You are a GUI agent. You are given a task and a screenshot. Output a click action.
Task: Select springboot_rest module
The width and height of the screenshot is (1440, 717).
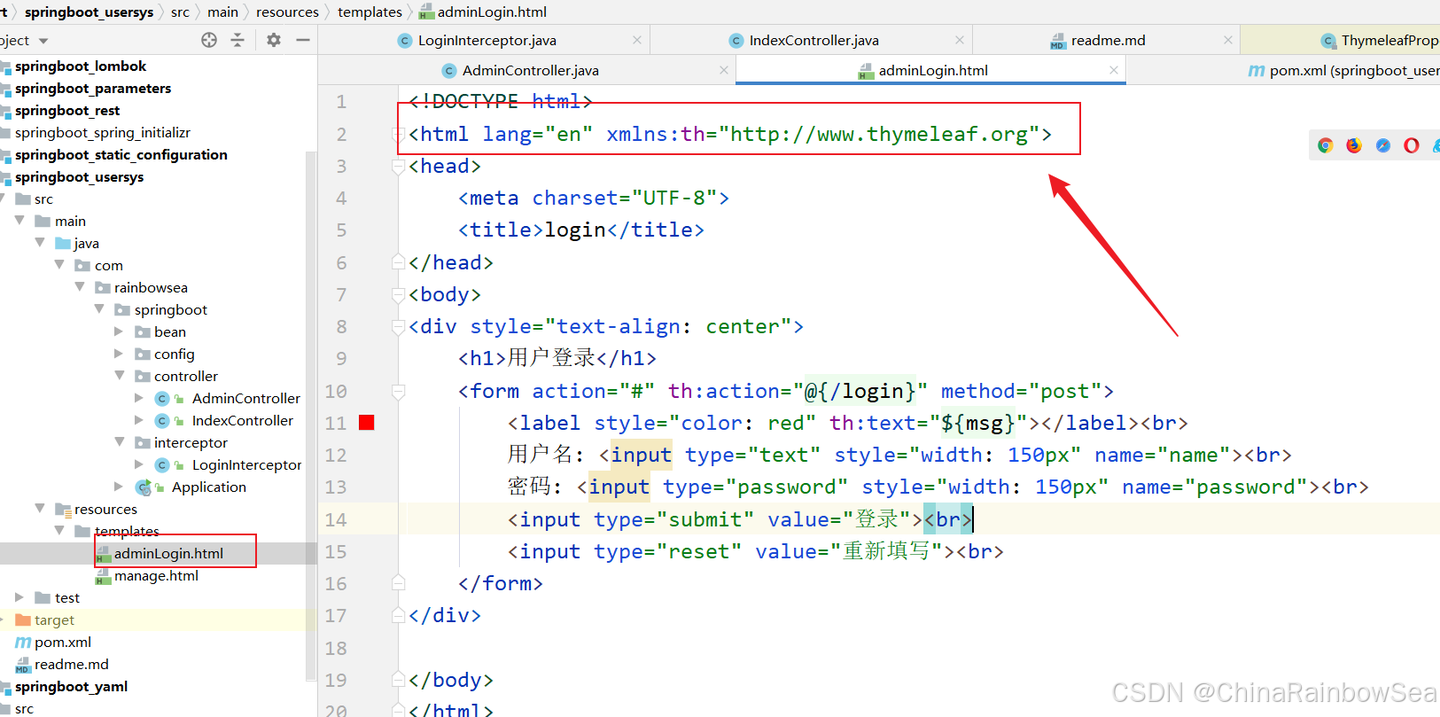(67, 110)
